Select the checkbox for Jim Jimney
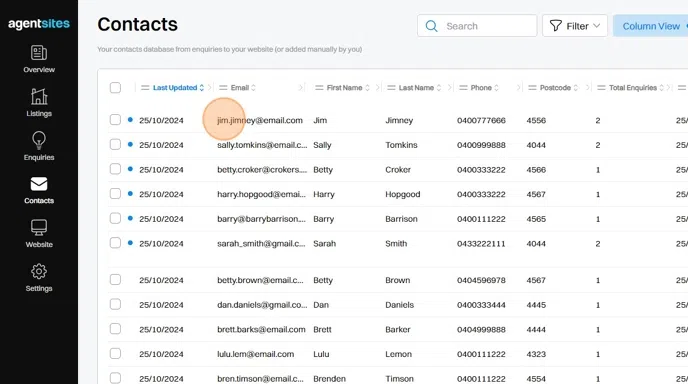688x384 pixels. click(115, 120)
